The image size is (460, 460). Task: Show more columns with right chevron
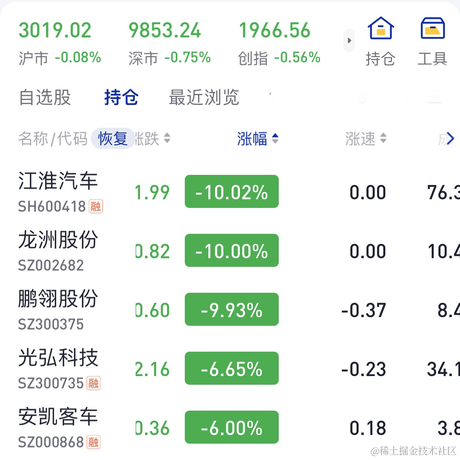(450, 138)
